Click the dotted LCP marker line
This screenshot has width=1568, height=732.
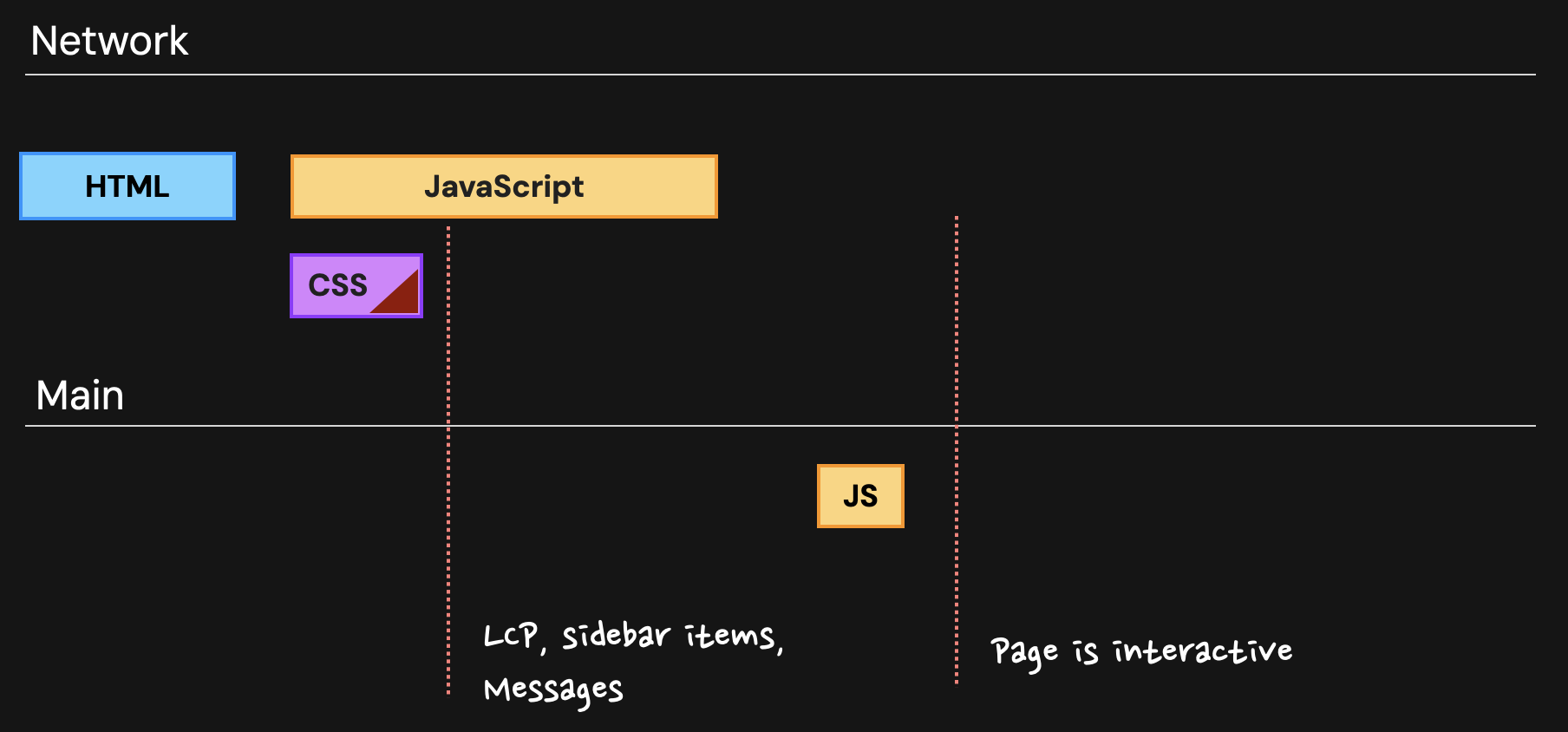(448, 520)
